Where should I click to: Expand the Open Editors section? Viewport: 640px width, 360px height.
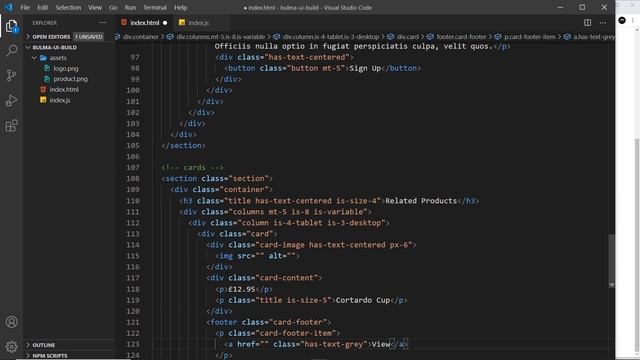51,37
